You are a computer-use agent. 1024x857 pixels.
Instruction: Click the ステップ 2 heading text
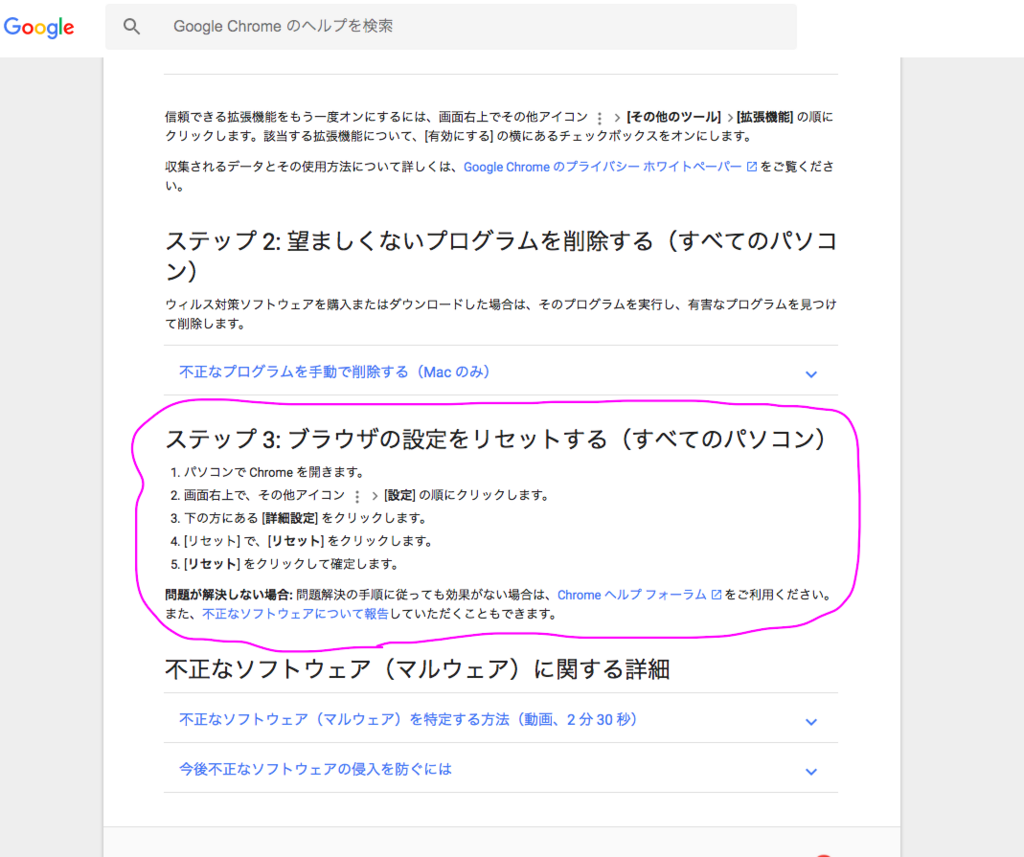tap(501, 255)
